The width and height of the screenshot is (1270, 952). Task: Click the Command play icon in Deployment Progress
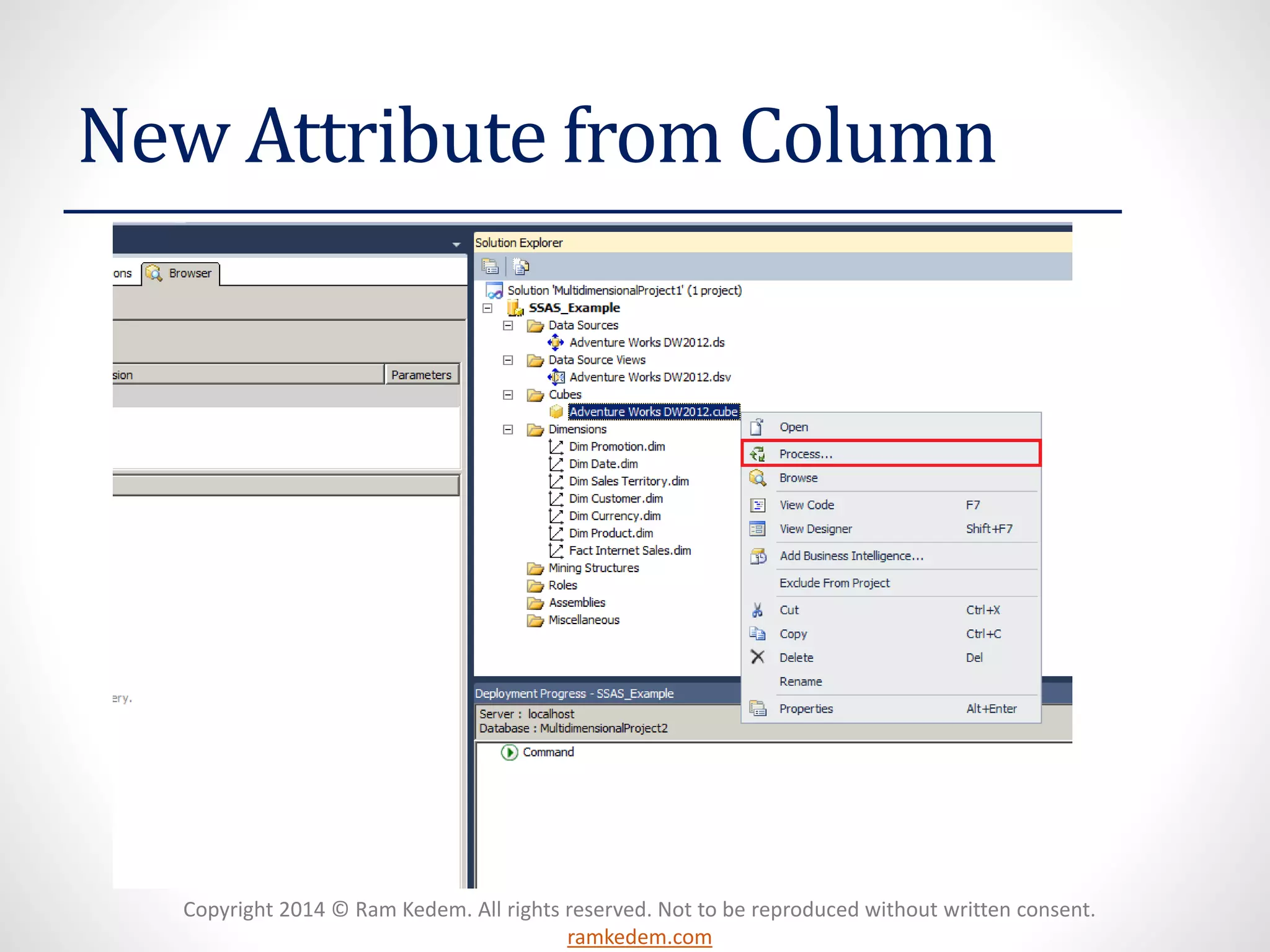pos(509,752)
